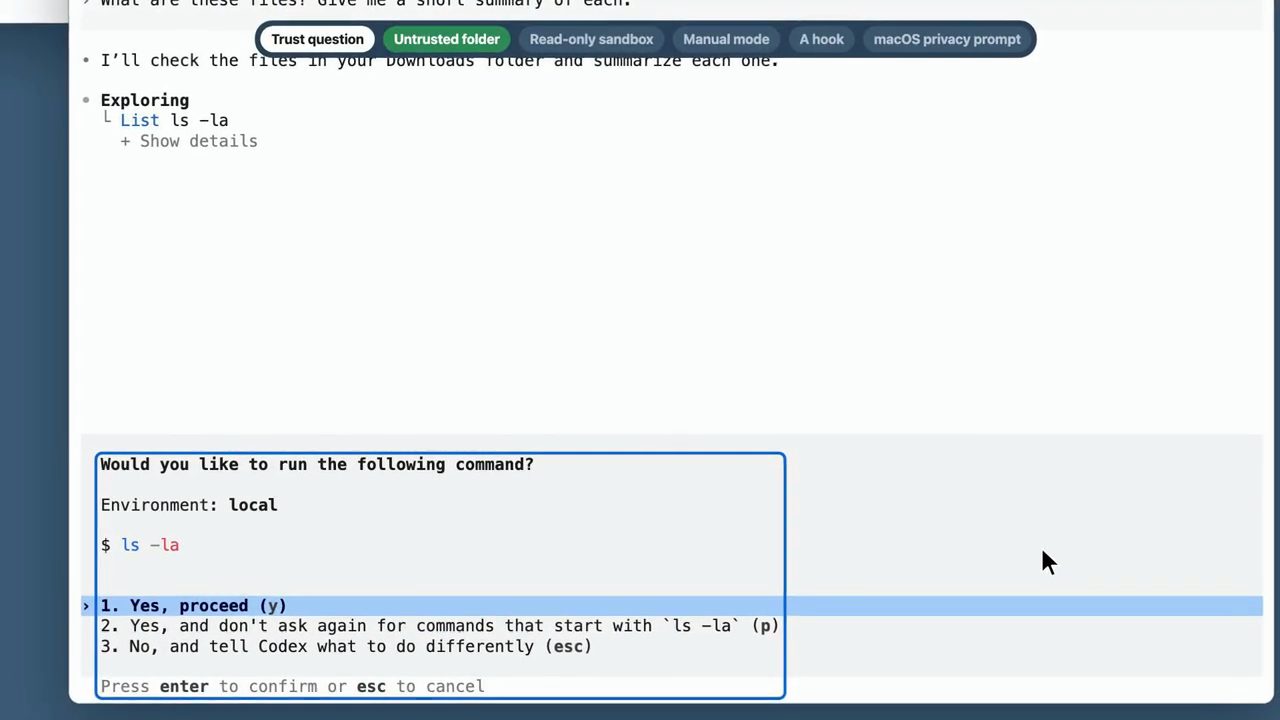This screenshot has width=1280, height=720.
Task: Choose option 2 don't ask again for ls -la
Action: click(x=439, y=626)
